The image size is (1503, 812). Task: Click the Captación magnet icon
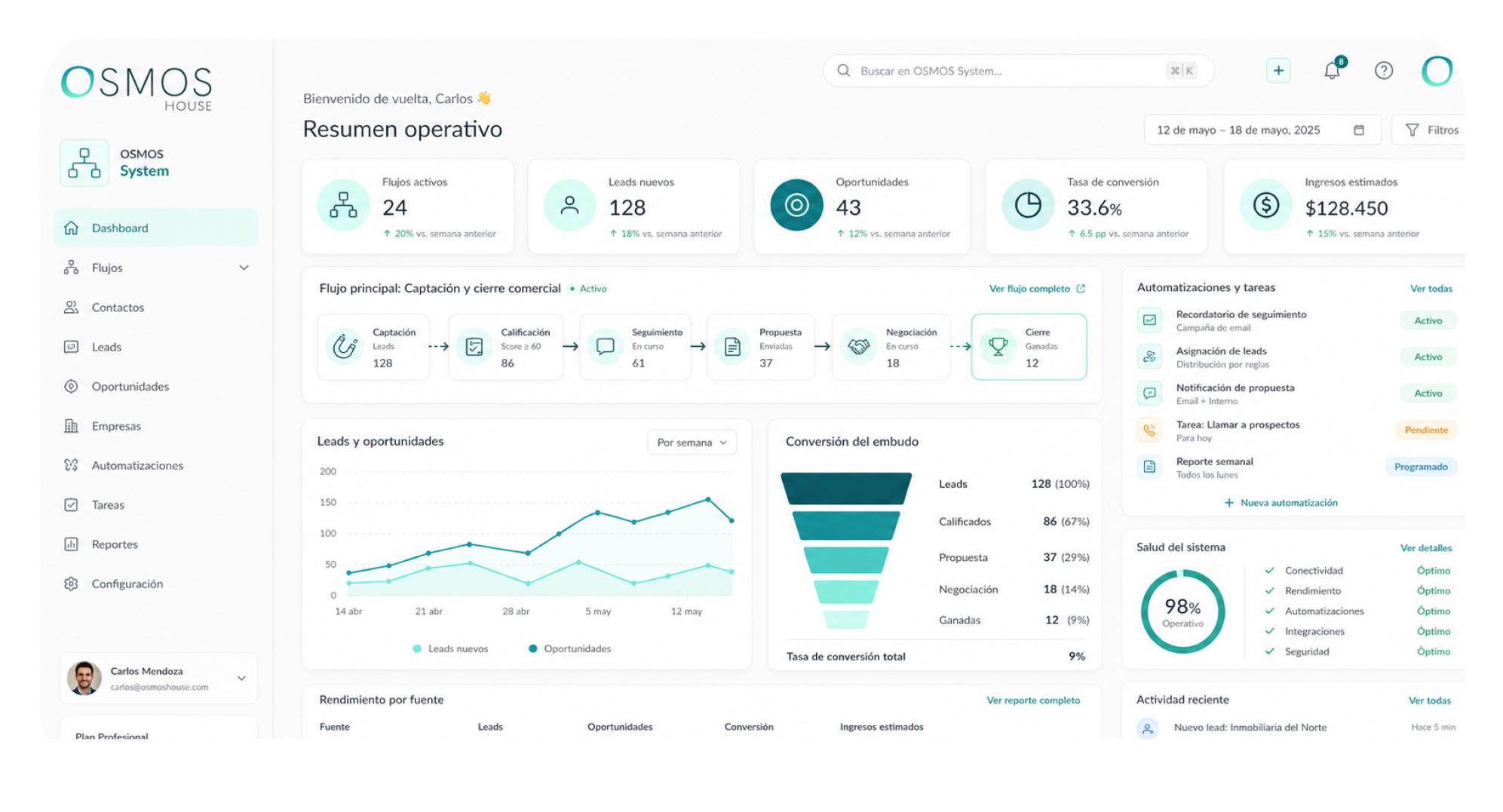tap(345, 347)
